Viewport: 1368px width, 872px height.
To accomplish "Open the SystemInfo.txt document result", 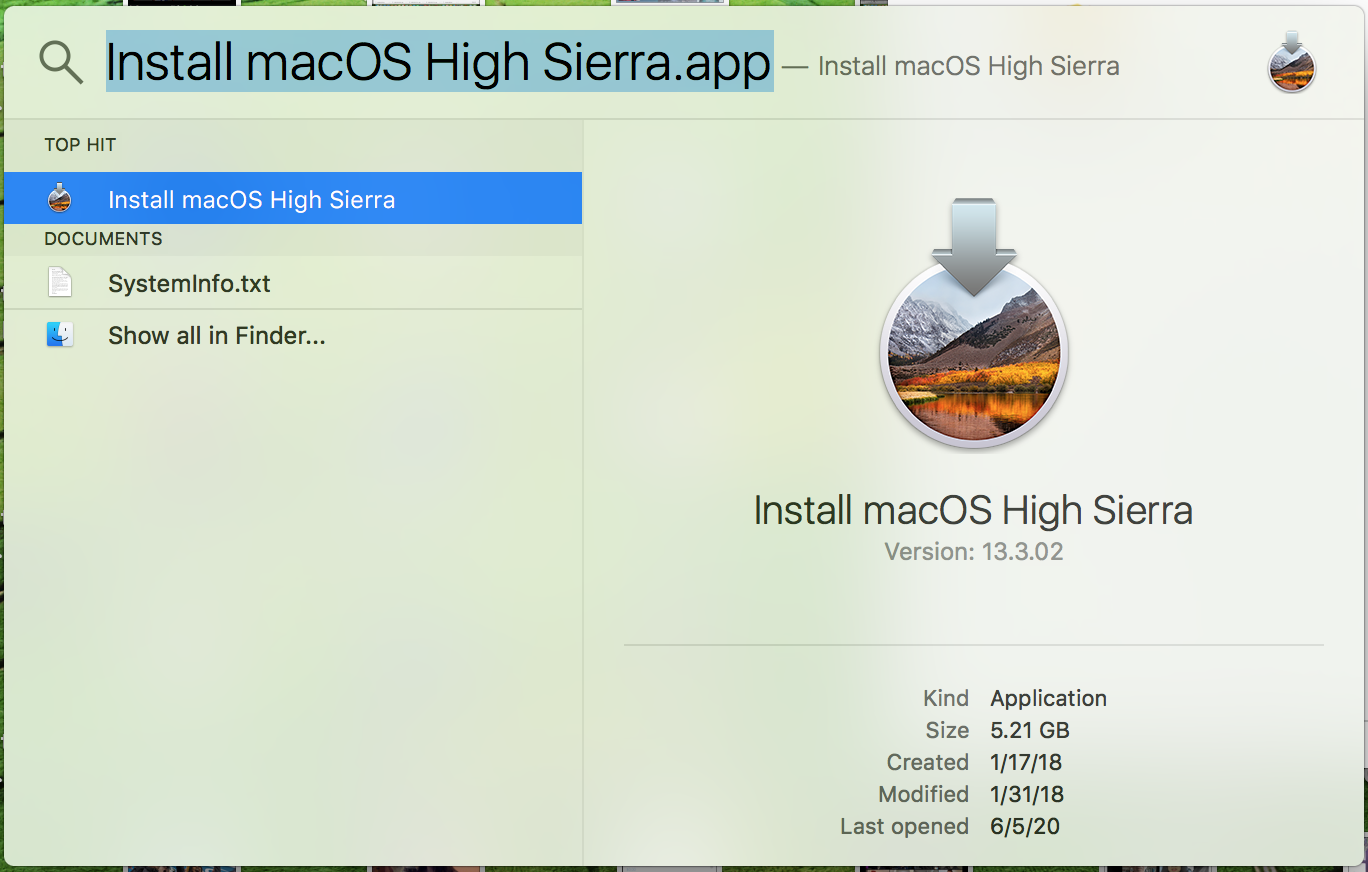I will [293, 283].
